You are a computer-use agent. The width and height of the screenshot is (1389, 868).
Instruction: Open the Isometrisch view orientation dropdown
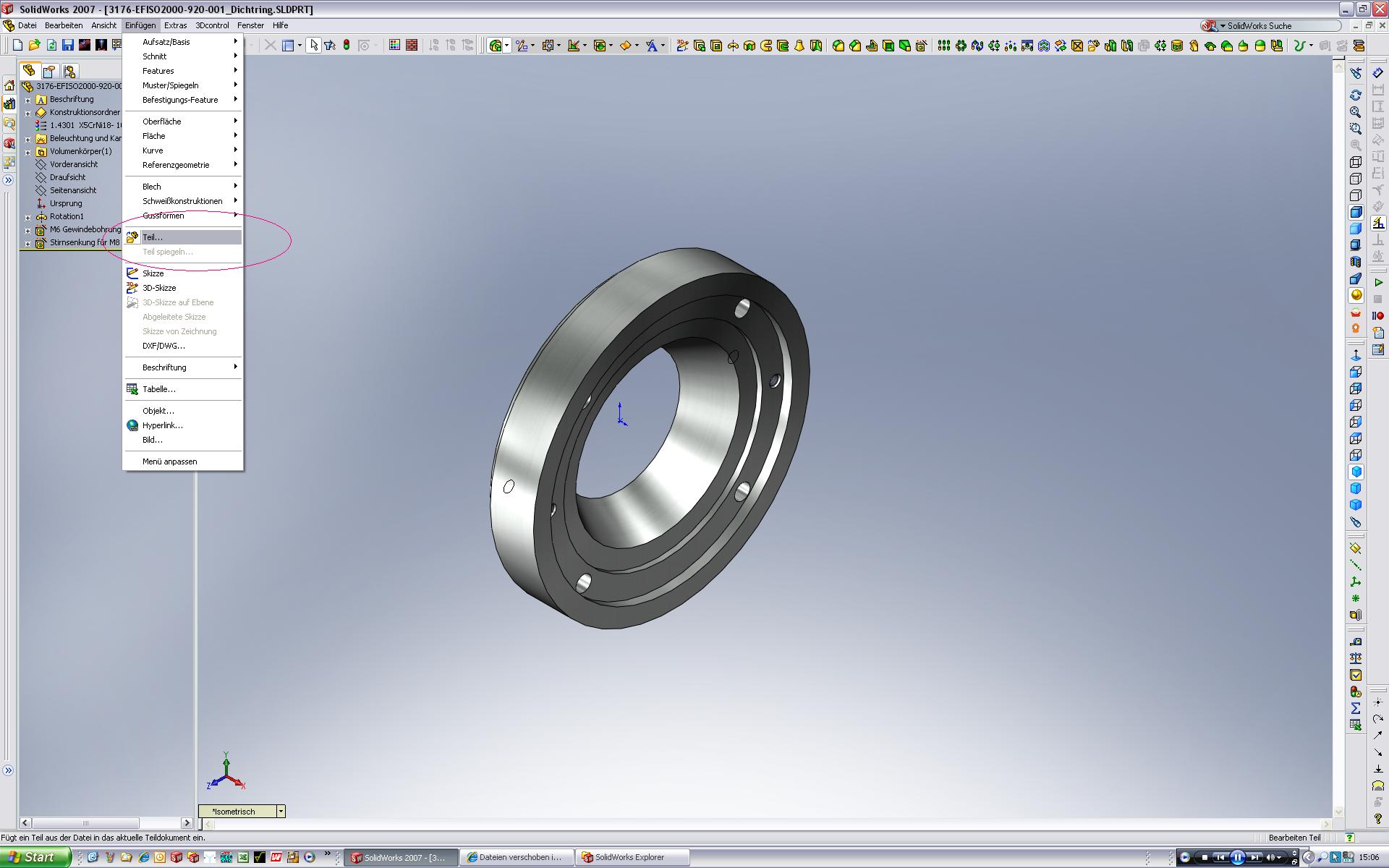(x=281, y=812)
